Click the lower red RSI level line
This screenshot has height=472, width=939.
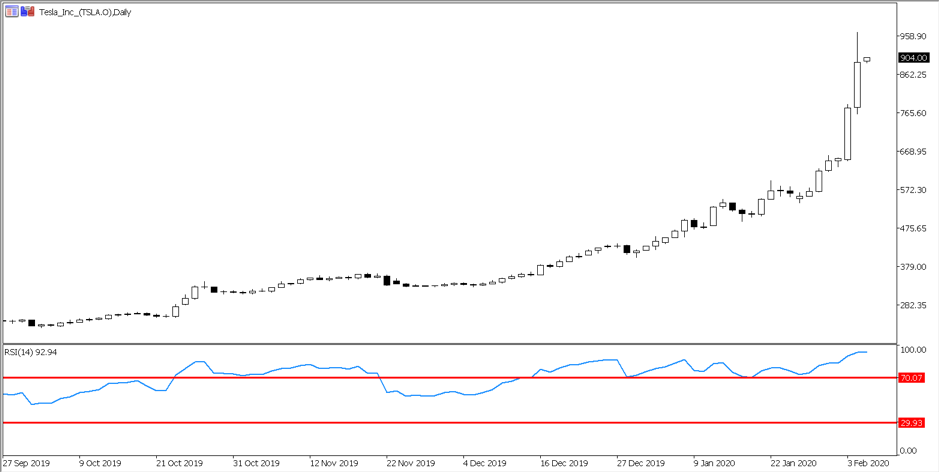[449, 423]
